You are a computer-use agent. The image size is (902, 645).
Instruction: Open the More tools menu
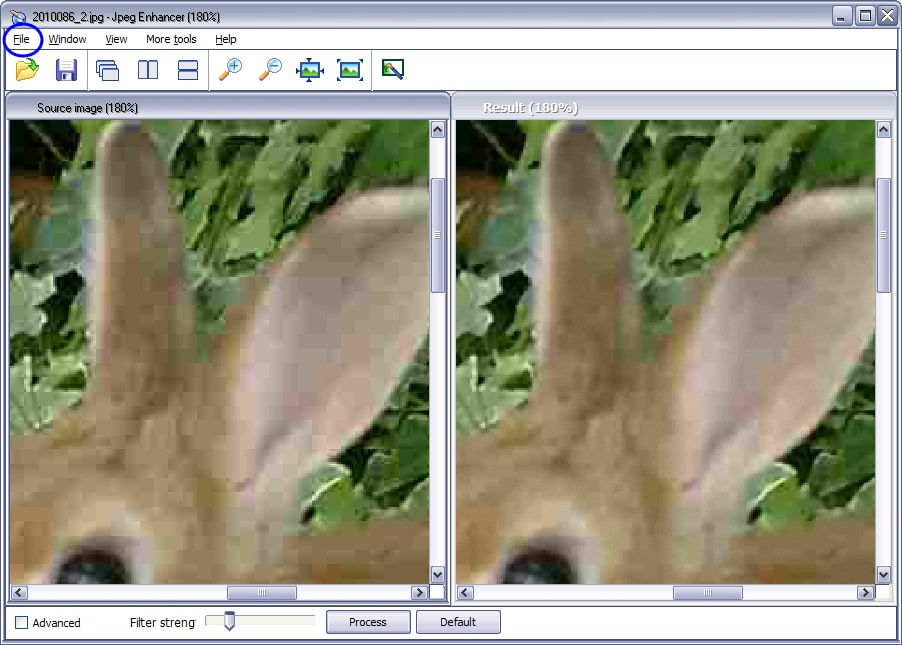pyautogui.click(x=171, y=39)
